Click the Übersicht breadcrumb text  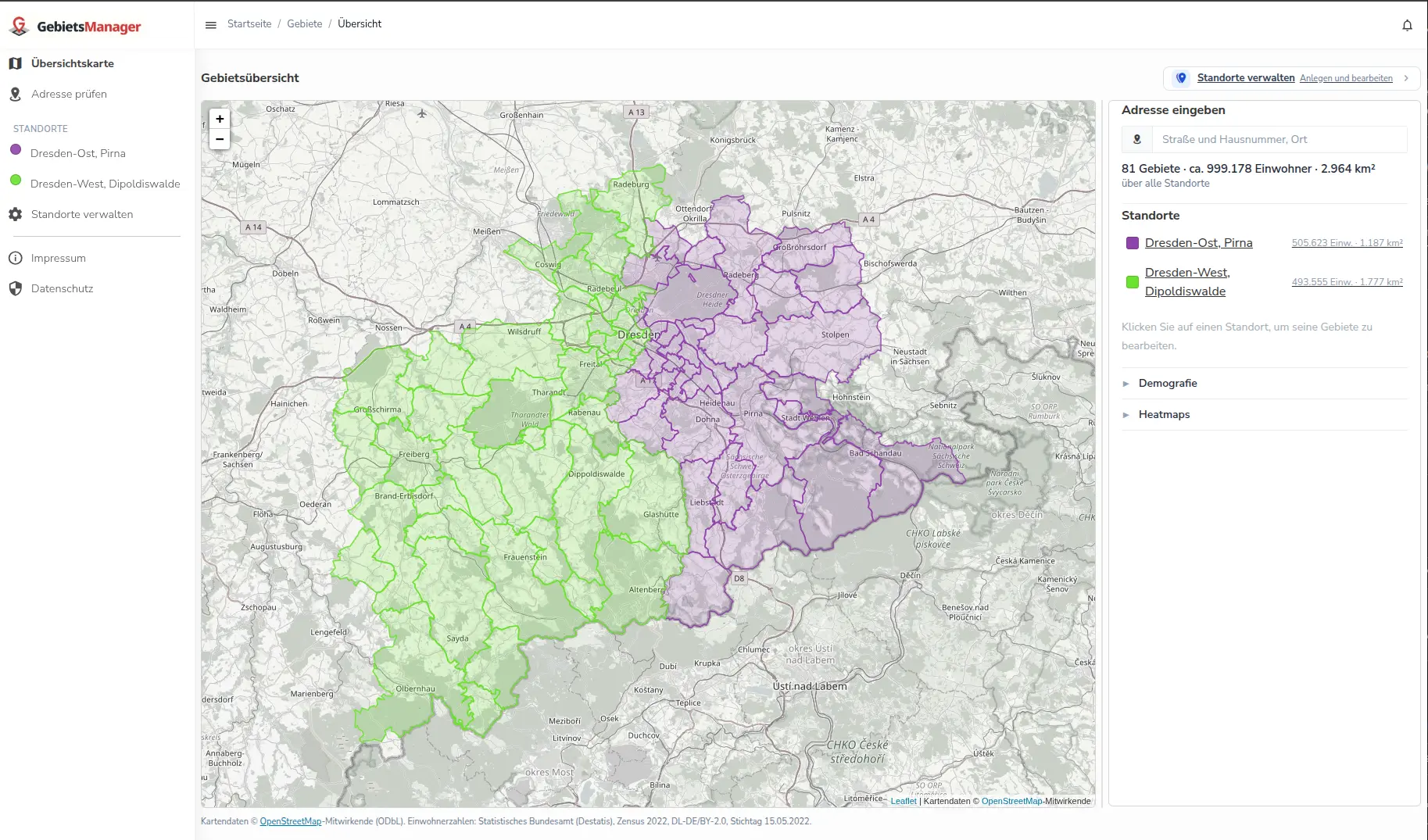click(360, 24)
